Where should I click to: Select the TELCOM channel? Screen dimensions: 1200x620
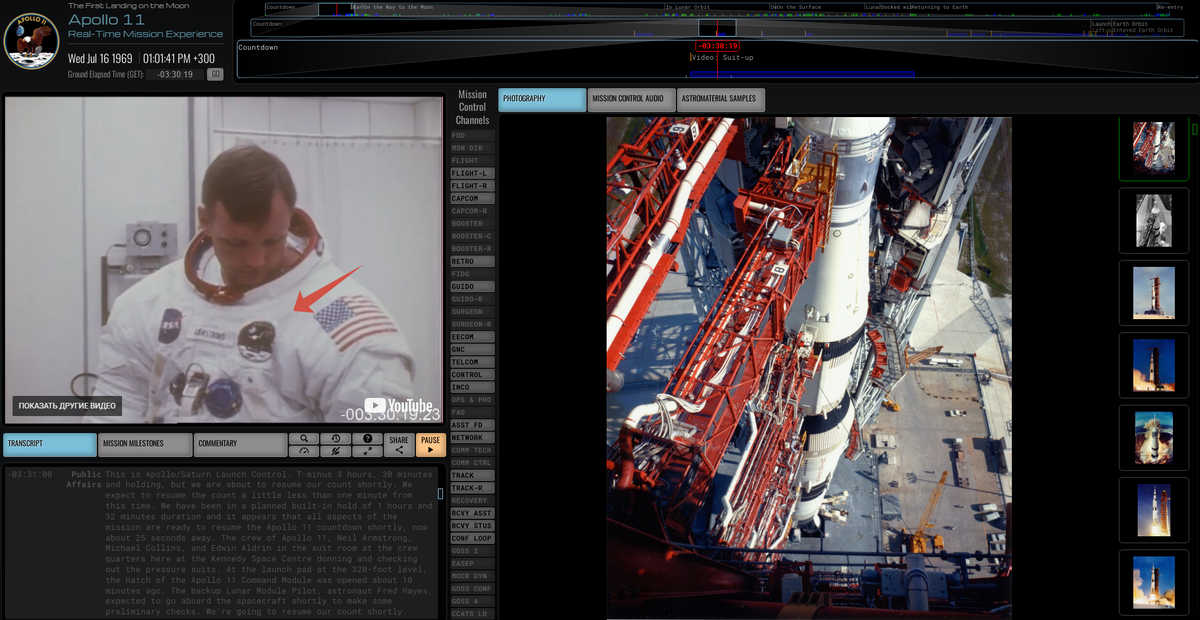tap(472, 362)
